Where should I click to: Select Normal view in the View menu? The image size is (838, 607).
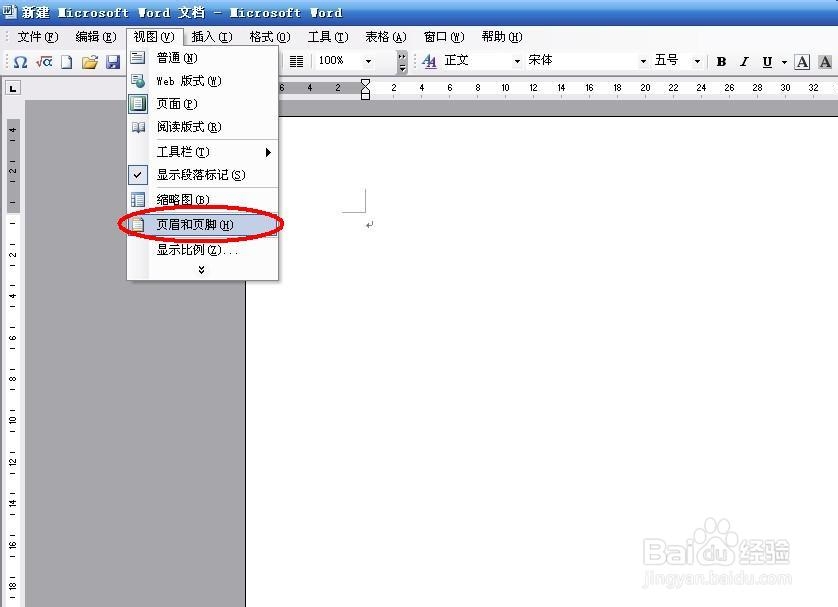(x=203, y=58)
